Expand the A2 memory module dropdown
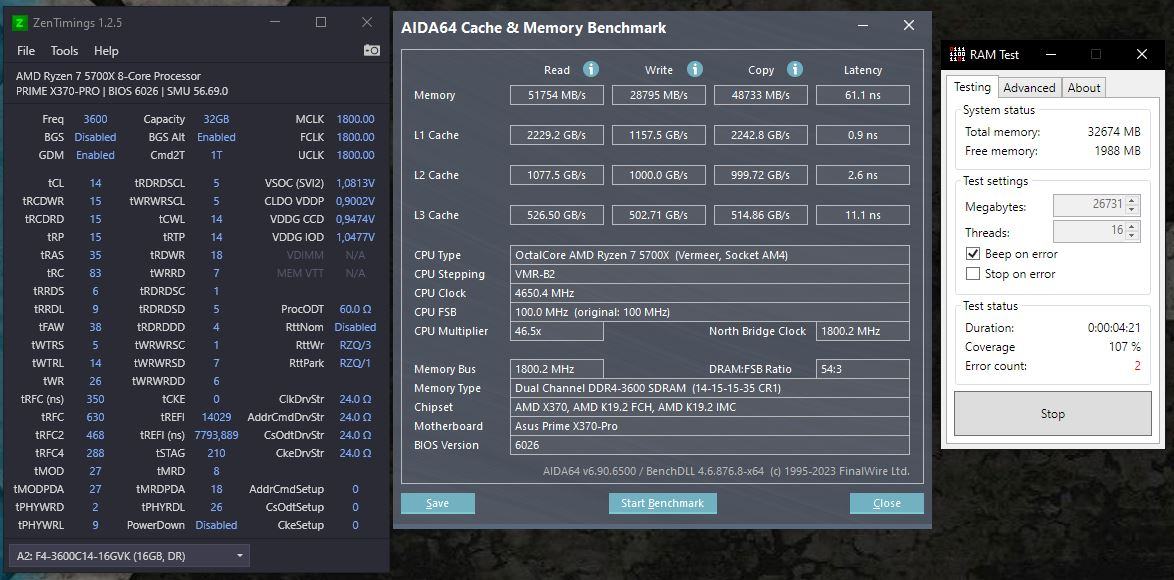Screen dimensions: 1174x580 coord(129,555)
